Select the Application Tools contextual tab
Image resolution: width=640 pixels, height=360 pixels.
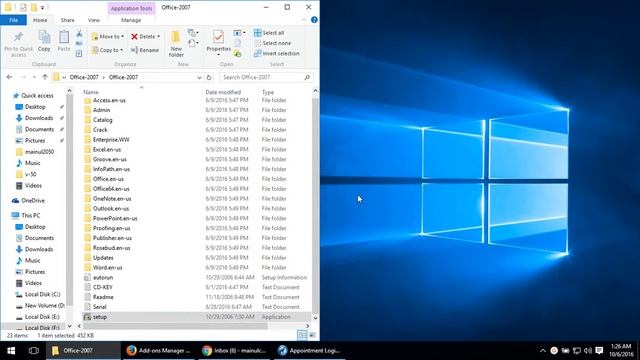[131, 8]
